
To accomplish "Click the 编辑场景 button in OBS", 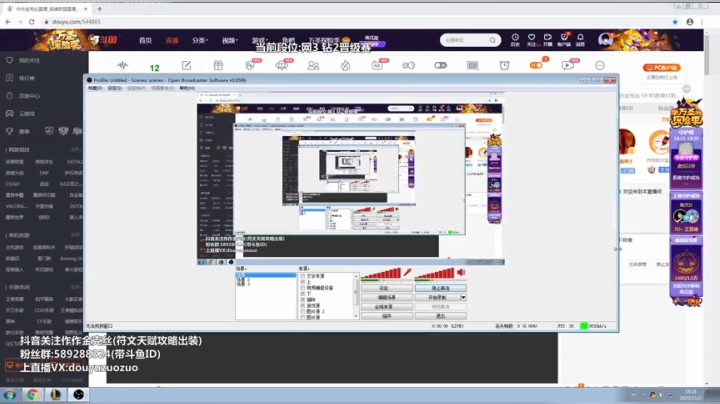I will point(387,297).
